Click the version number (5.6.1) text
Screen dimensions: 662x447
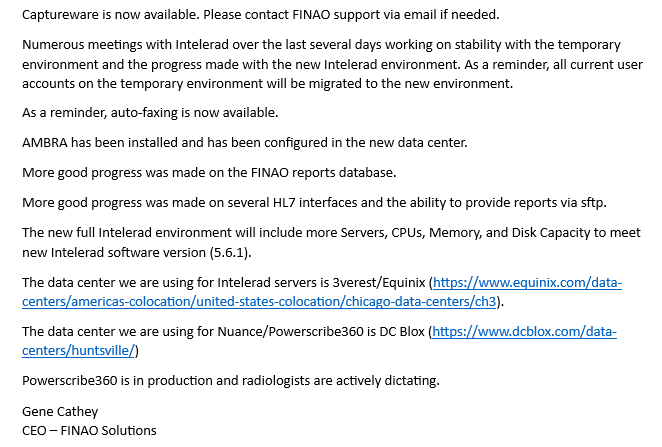pos(228,252)
